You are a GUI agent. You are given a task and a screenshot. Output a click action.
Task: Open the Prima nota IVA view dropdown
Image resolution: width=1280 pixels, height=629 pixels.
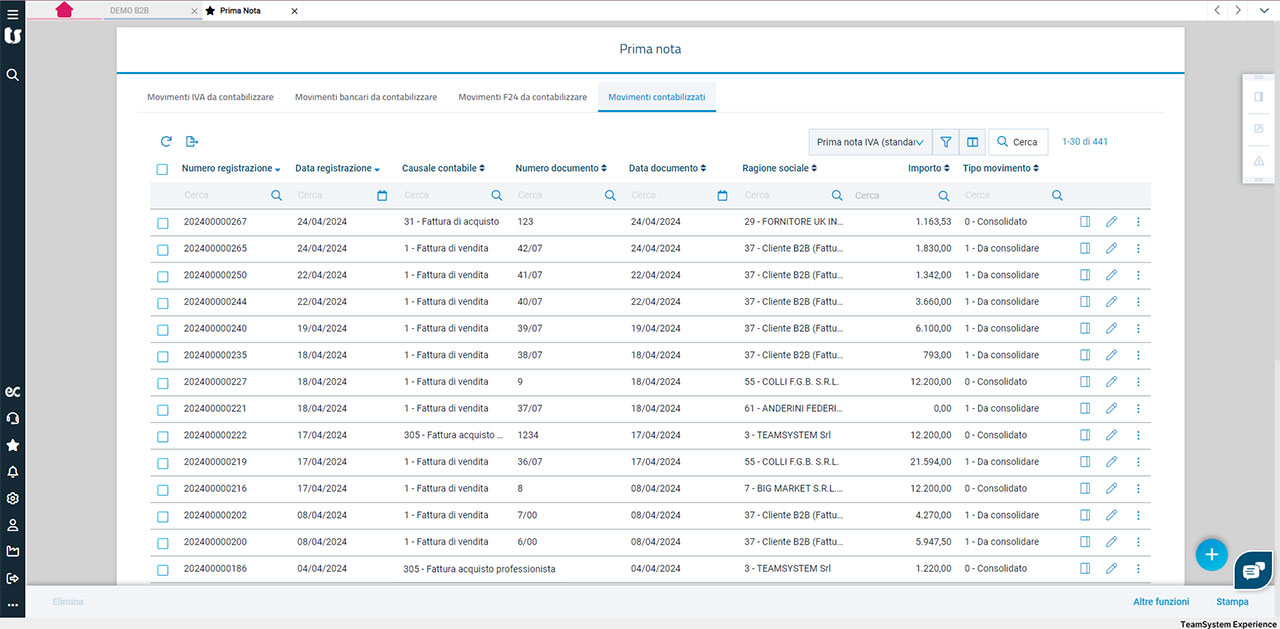tap(870, 142)
